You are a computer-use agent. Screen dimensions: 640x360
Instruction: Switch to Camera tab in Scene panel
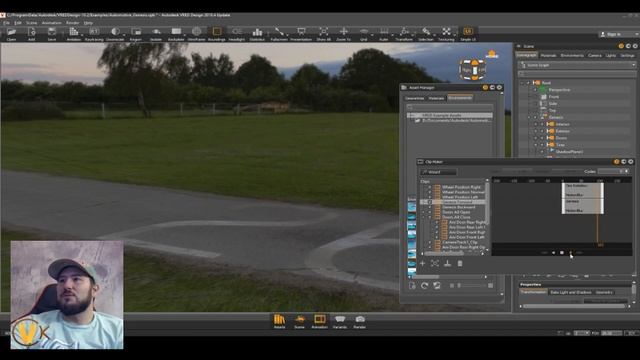tap(595, 55)
